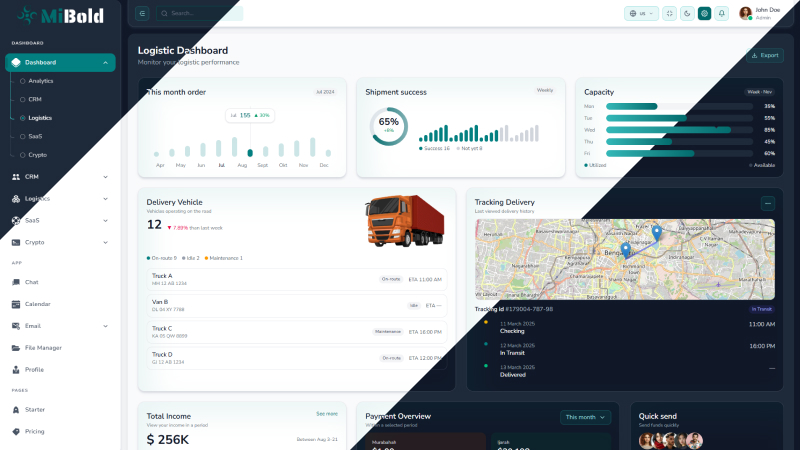Open the Week - Nov capacity selector
Image resolution: width=800 pixels, height=450 pixels.
[760, 92]
